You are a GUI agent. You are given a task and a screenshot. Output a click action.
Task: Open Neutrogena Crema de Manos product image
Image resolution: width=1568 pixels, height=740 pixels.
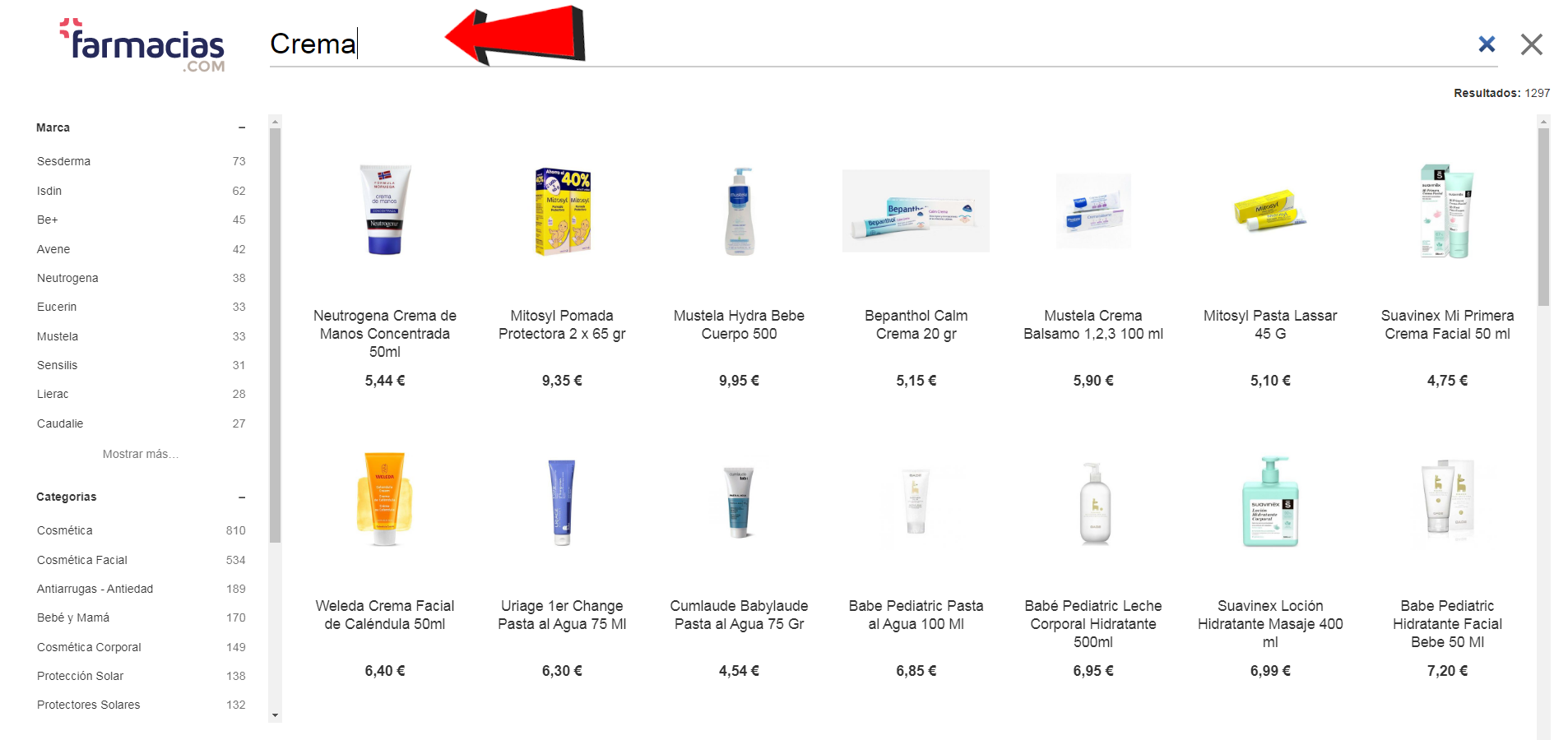pyautogui.click(x=384, y=210)
